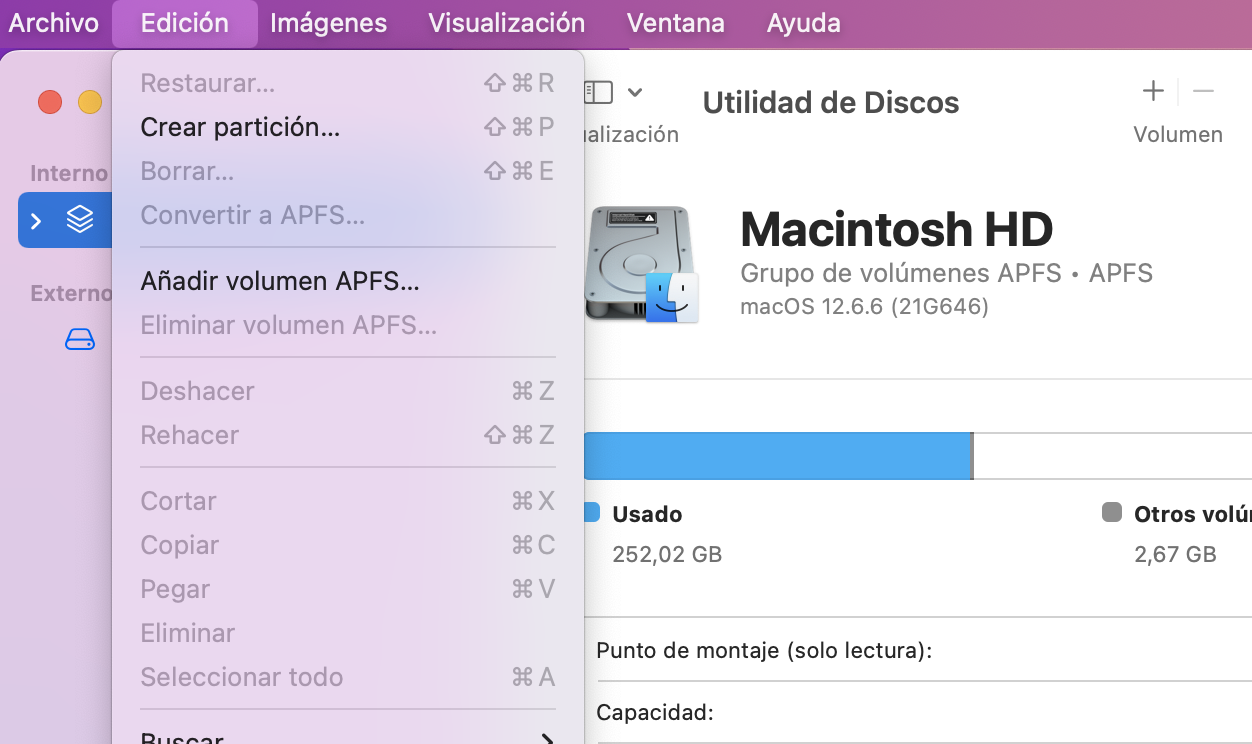This screenshot has height=744, width=1252.
Task: Select Eliminar volumen APFS… entry
Action: click(348, 325)
